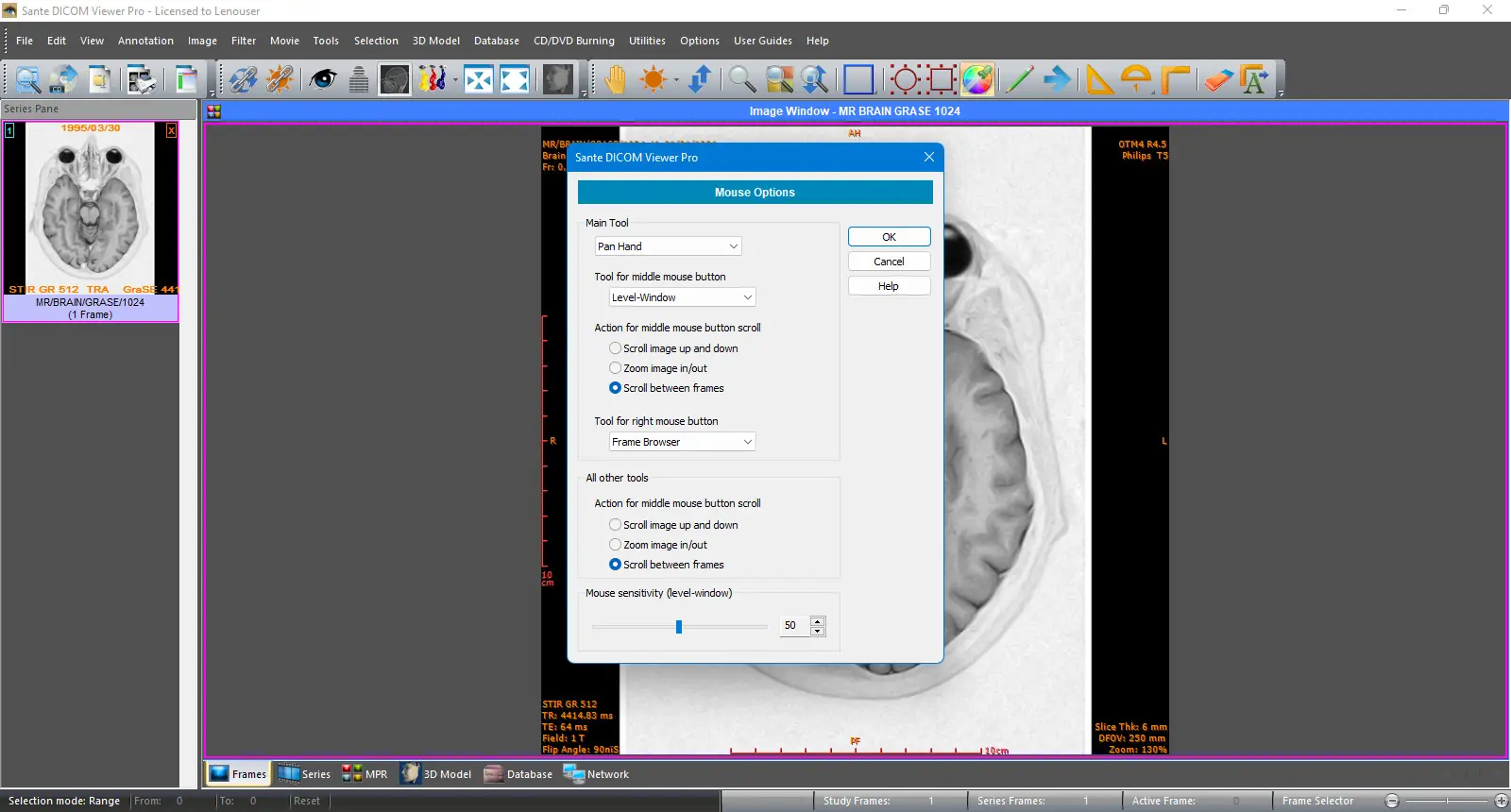Select the blue arrow annotation tool
Image resolution: width=1511 pixels, height=812 pixels.
pyautogui.click(x=1058, y=79)
